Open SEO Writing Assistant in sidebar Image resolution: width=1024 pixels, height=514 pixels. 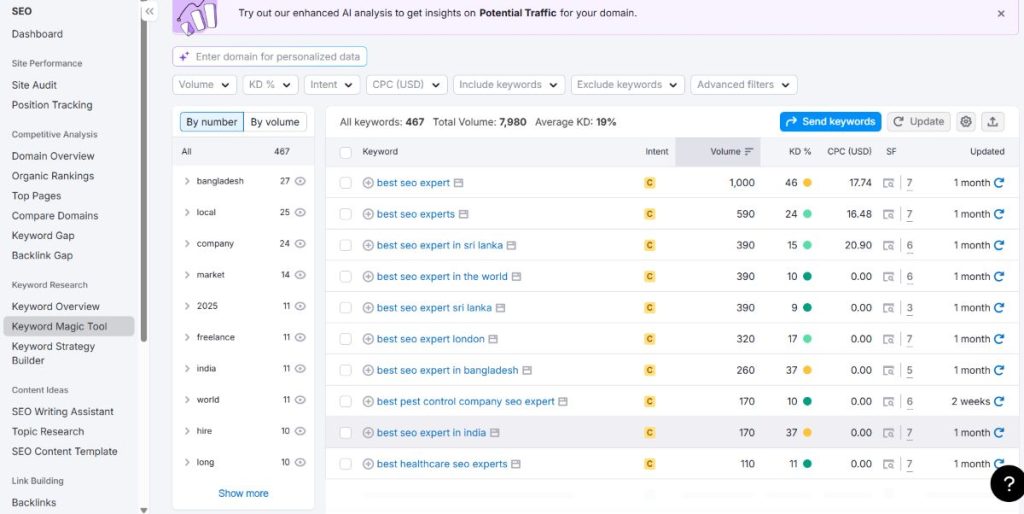63,411
